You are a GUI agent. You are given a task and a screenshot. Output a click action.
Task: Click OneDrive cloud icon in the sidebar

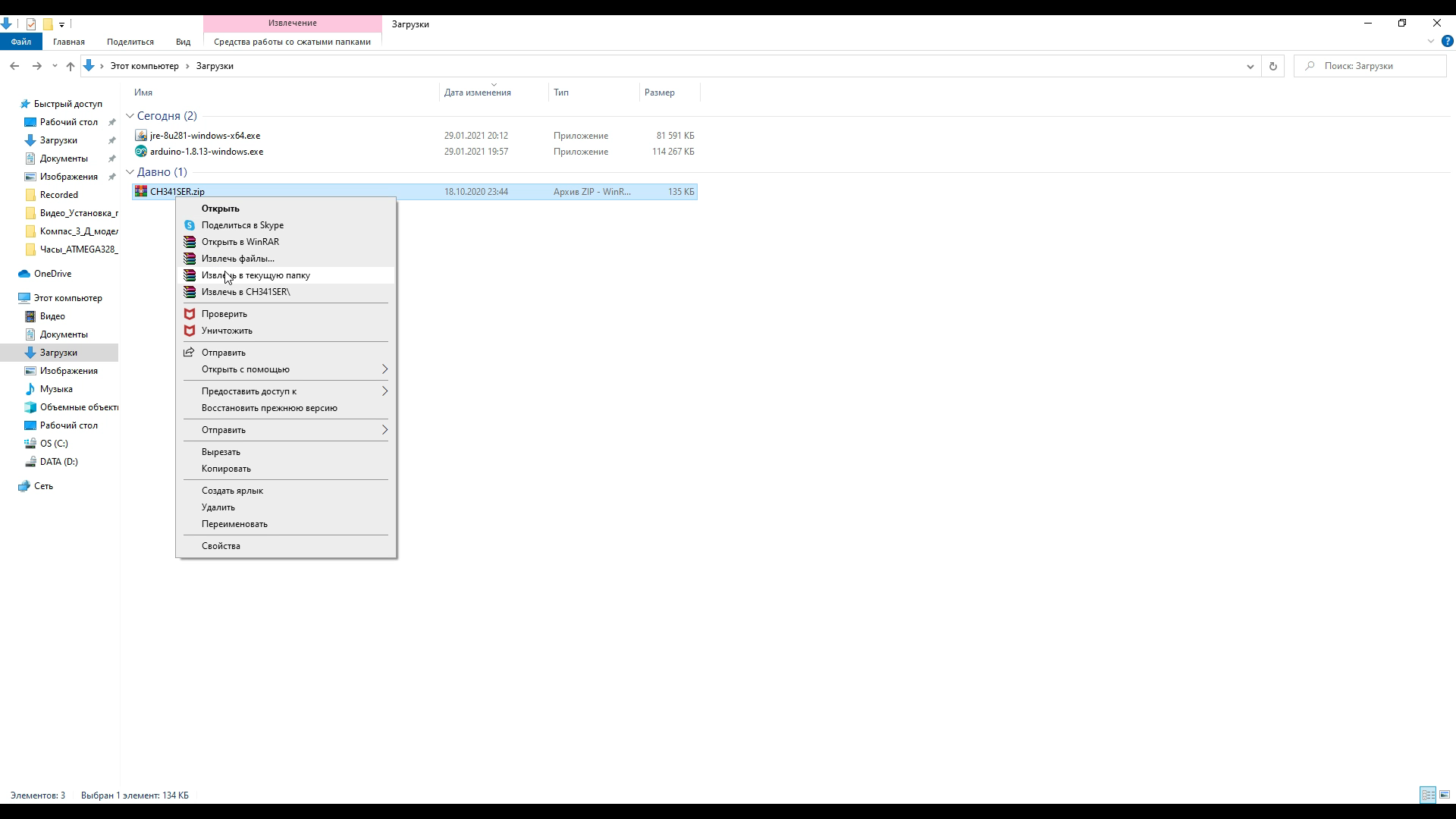point(24,274)
